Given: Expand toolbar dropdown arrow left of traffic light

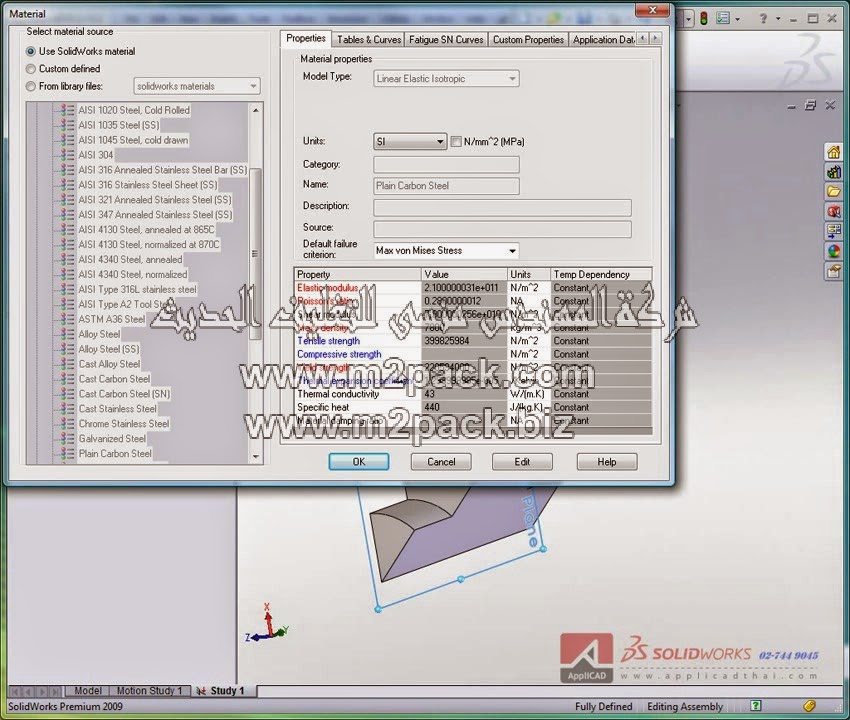Looking at the screenshot, I should pyautogui.click(x=688, y=19).
